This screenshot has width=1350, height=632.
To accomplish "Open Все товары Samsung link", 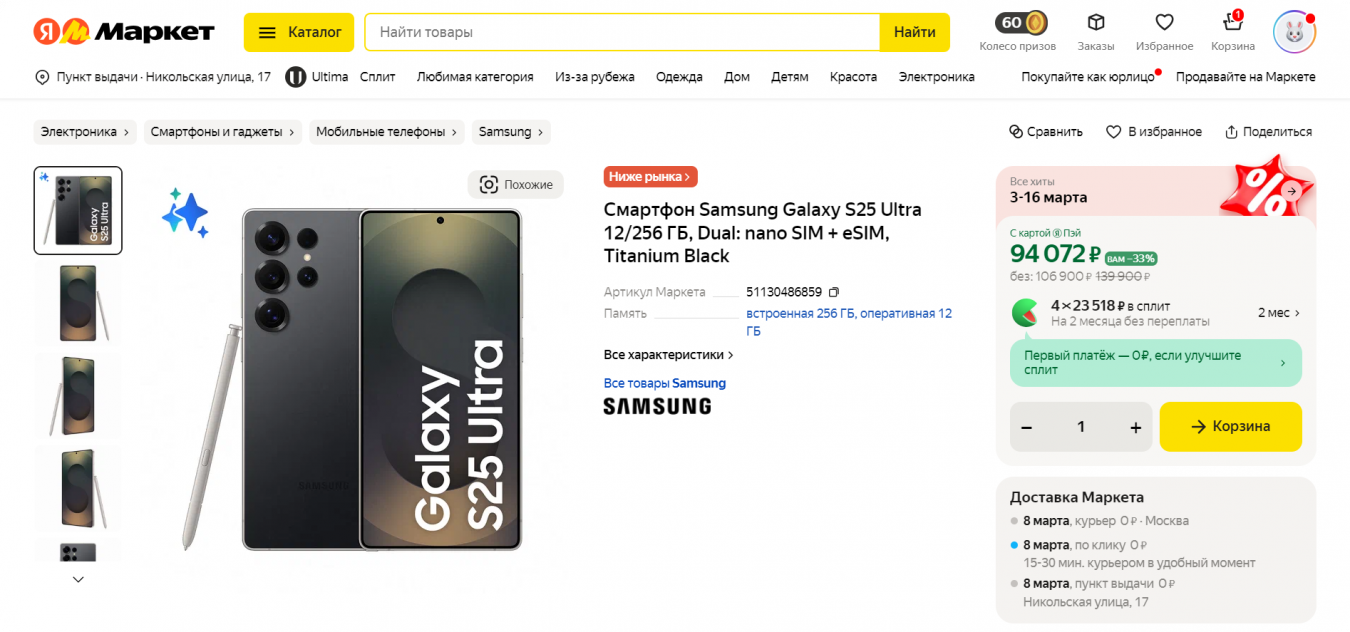I will pos(665,383).
